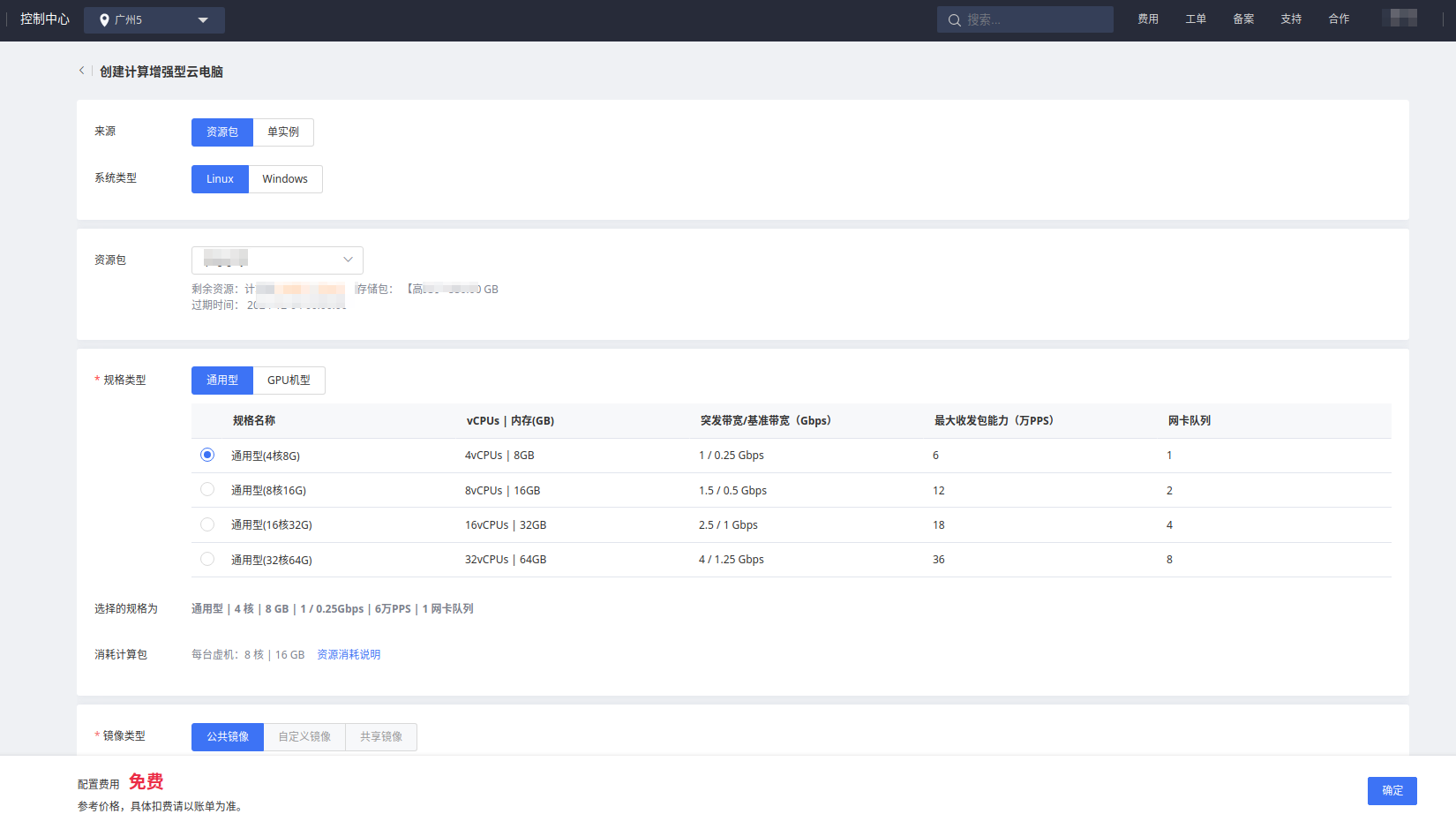Select the Windows system type

[285, 179]
